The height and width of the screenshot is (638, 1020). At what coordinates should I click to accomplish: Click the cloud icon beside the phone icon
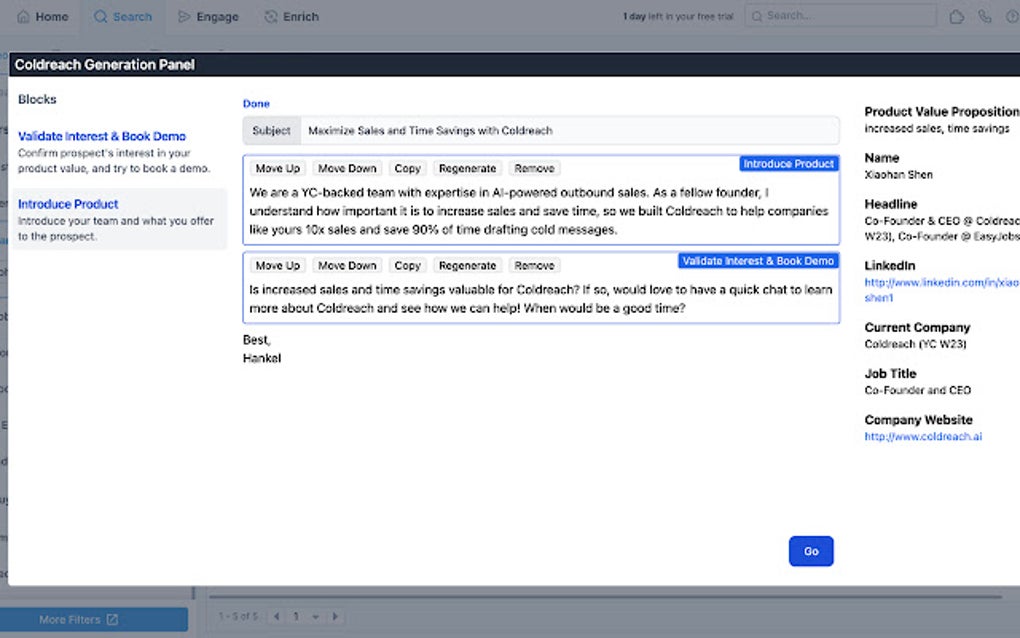click(x=956, y=16)
